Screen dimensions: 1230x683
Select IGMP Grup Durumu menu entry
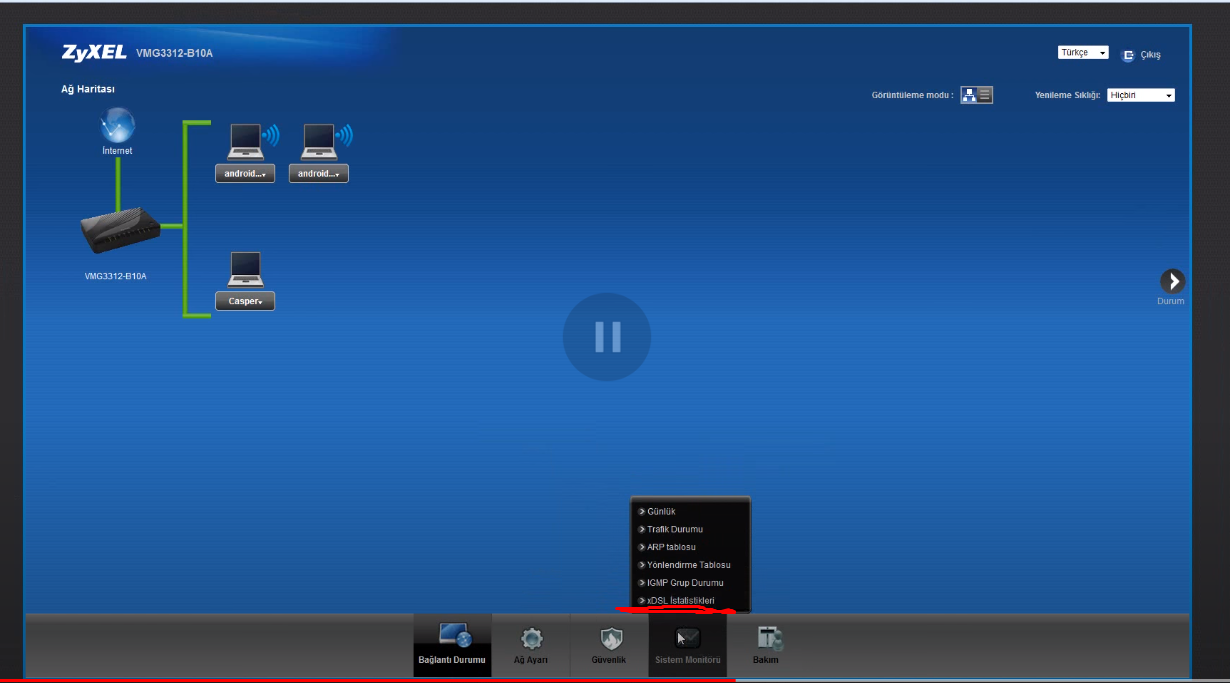click(685, 583)
